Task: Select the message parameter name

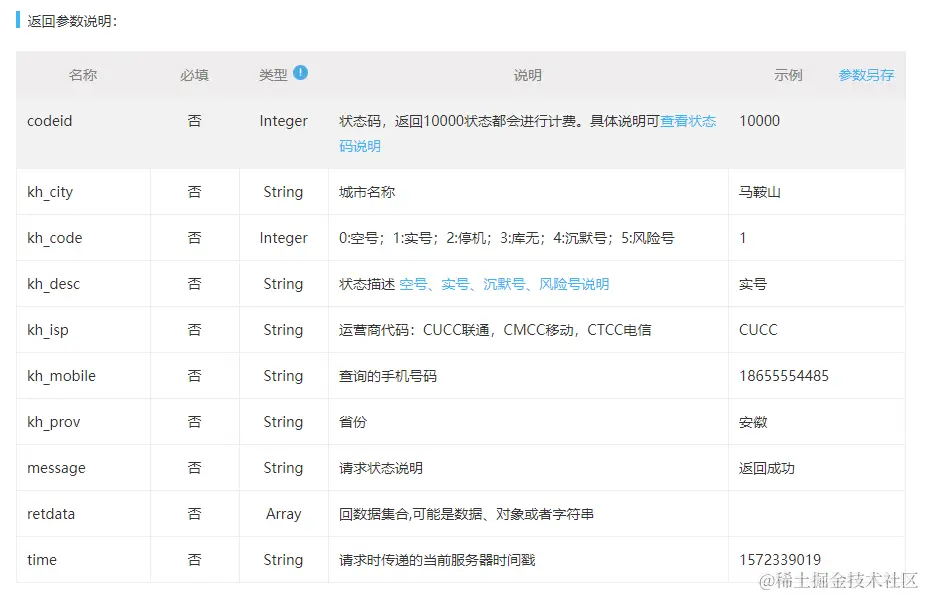Action: [x=56, y=468]
